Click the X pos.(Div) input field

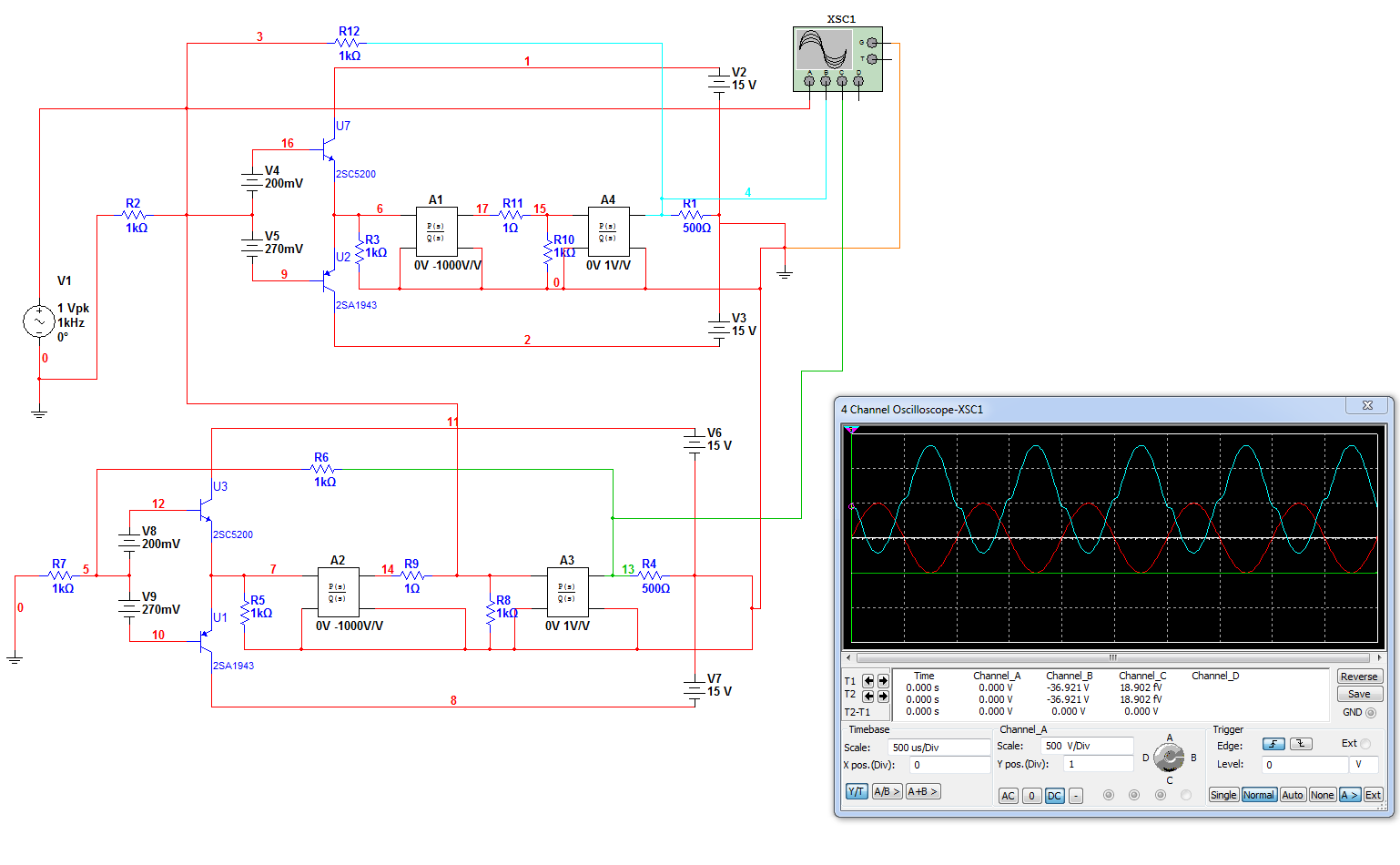pos(950,766)
